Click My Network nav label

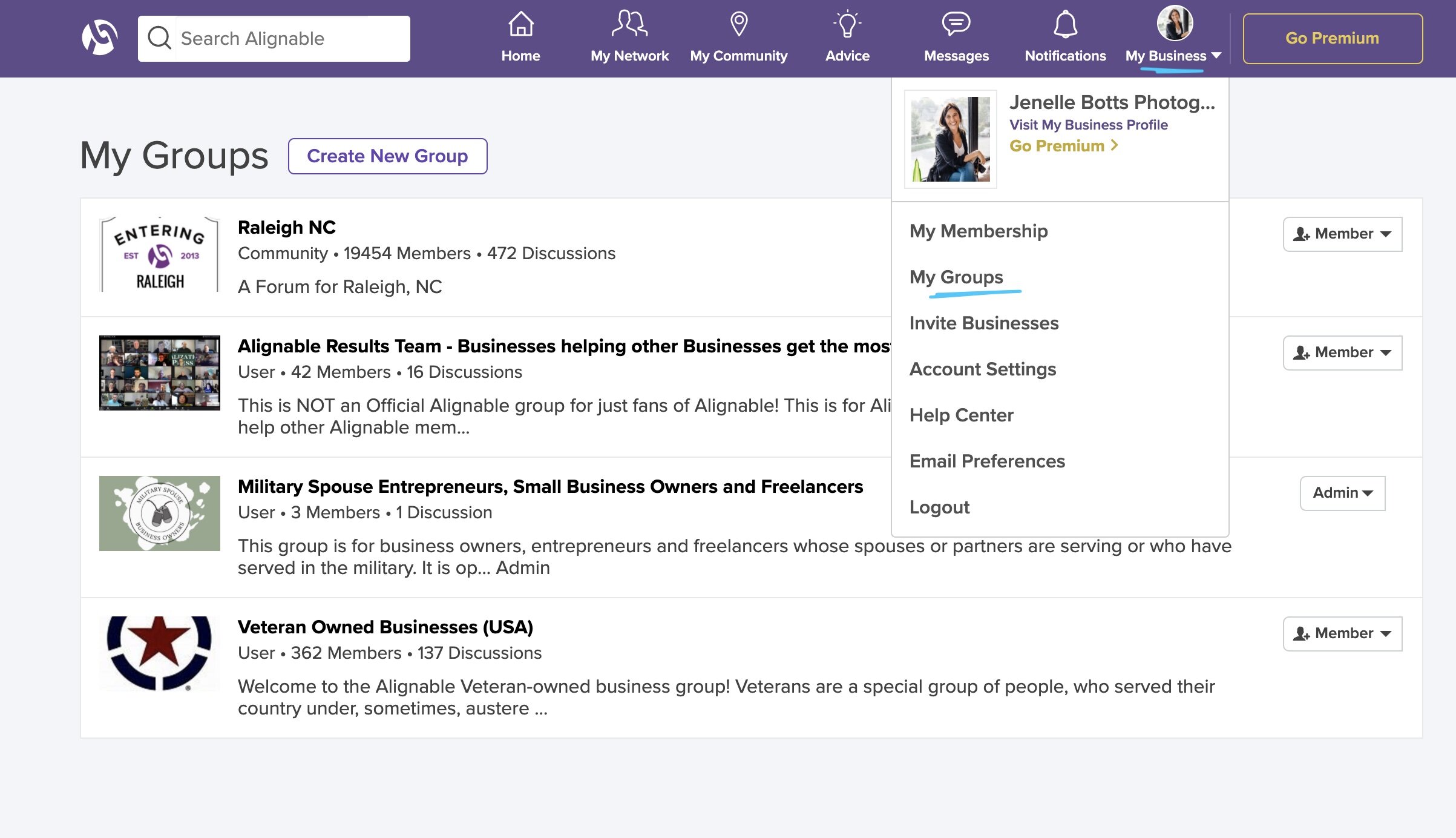point(629,56)
